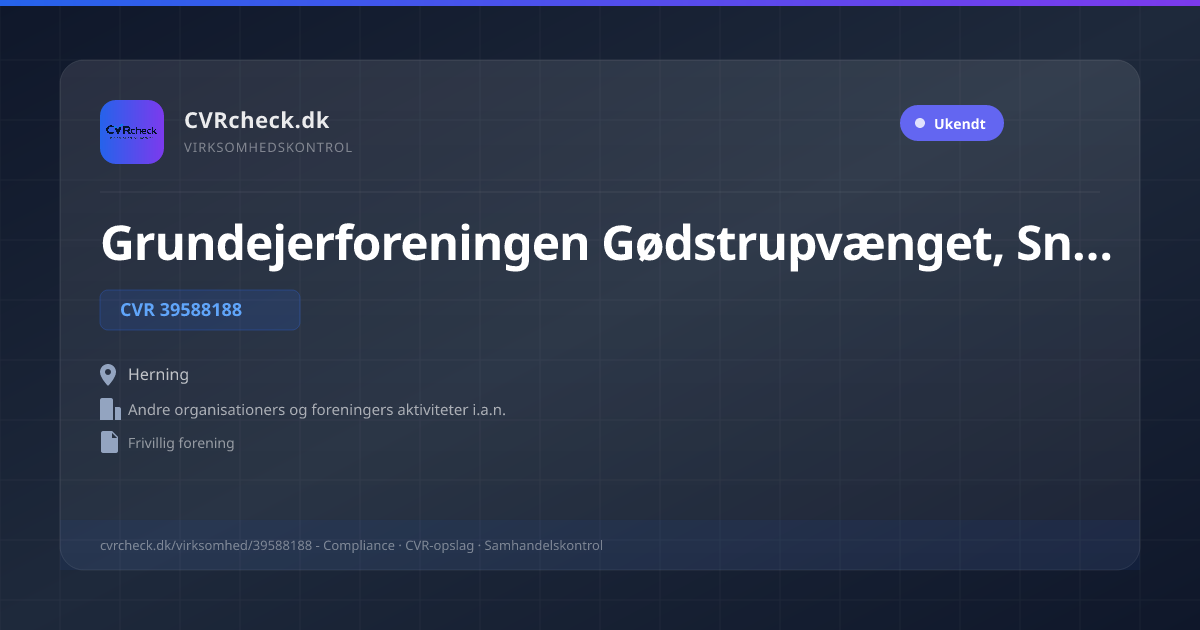Click the location pin icon beside Herning
The width and height of the screenshot is (1200, 630).
(x=109, y=375)
